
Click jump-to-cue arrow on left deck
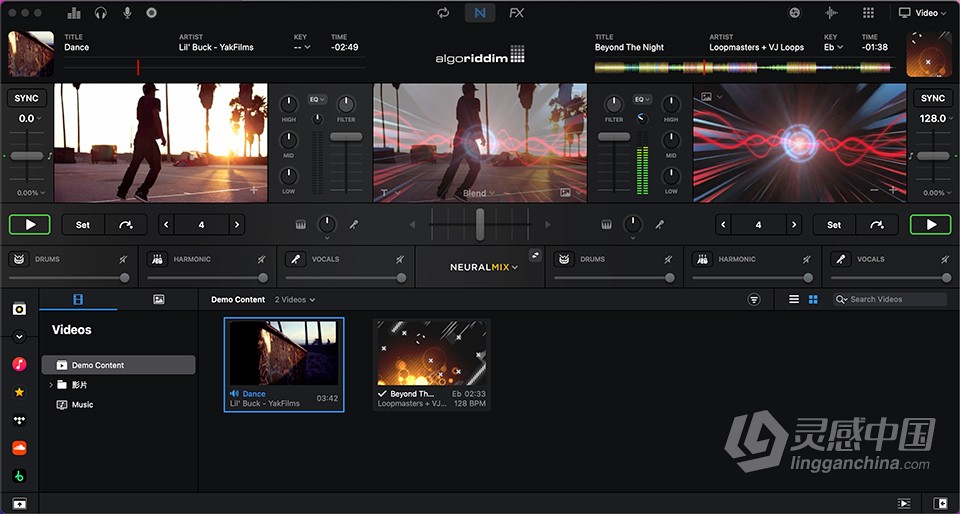(126, 225)
